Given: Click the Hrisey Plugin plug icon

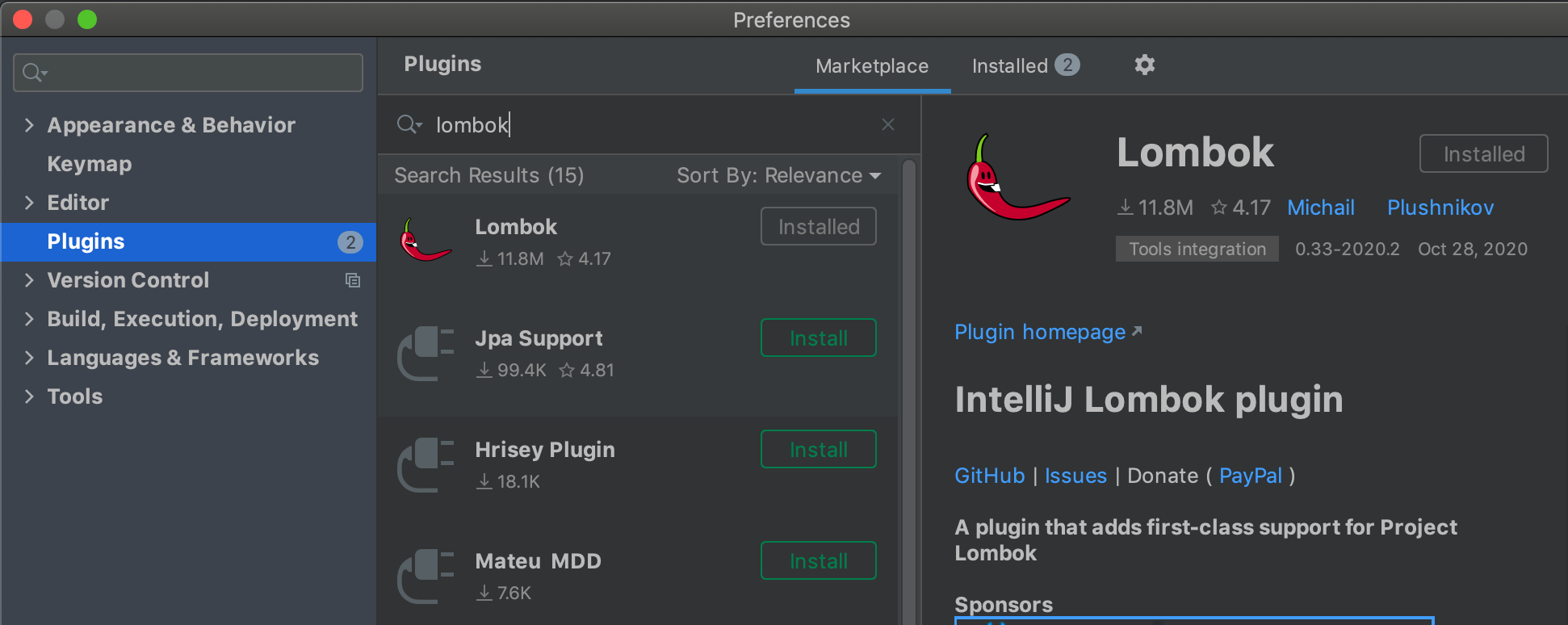Looking at the screenshot, I should tap(426, 464).
